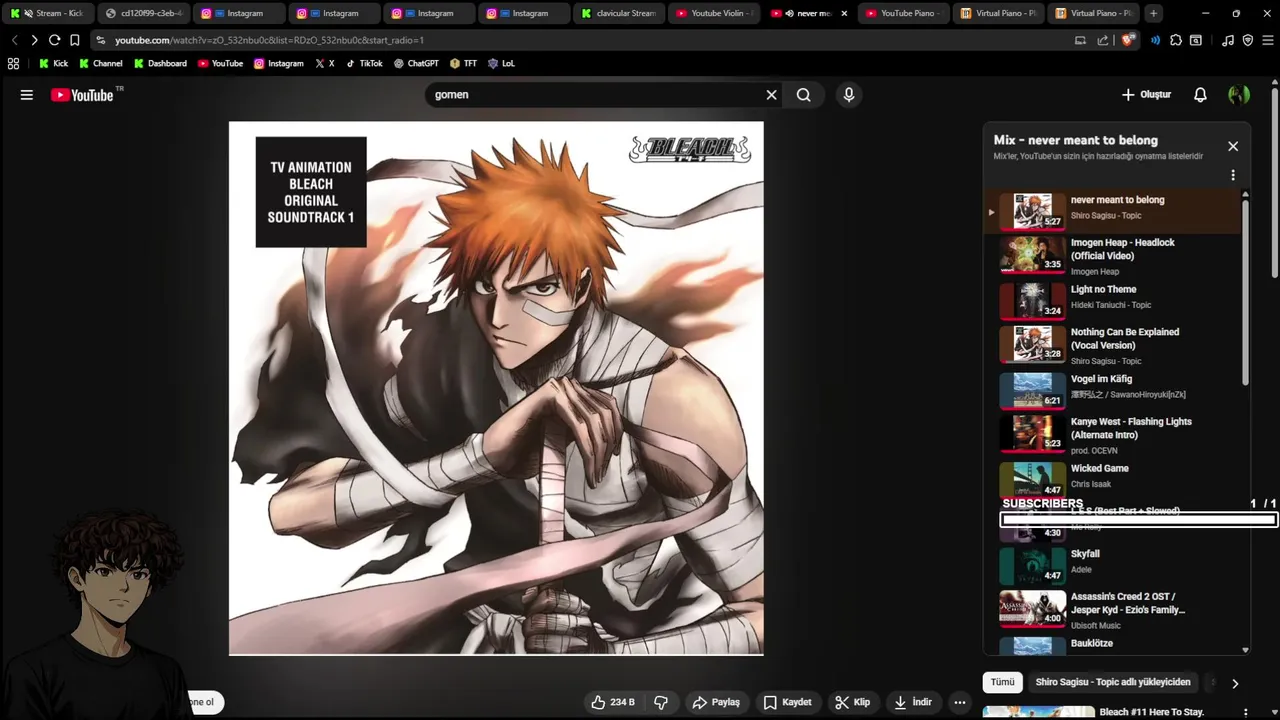
Task: Open the browser main hamburger menu
Action: tap(1267, 40)
